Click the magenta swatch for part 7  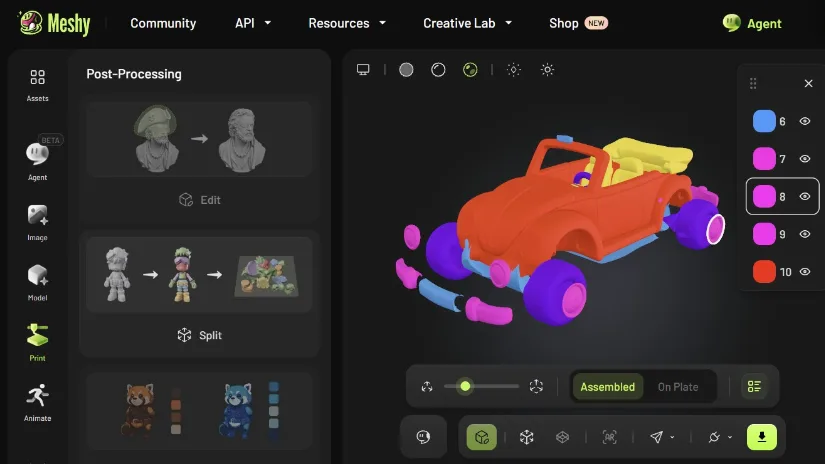click(764, 159)
